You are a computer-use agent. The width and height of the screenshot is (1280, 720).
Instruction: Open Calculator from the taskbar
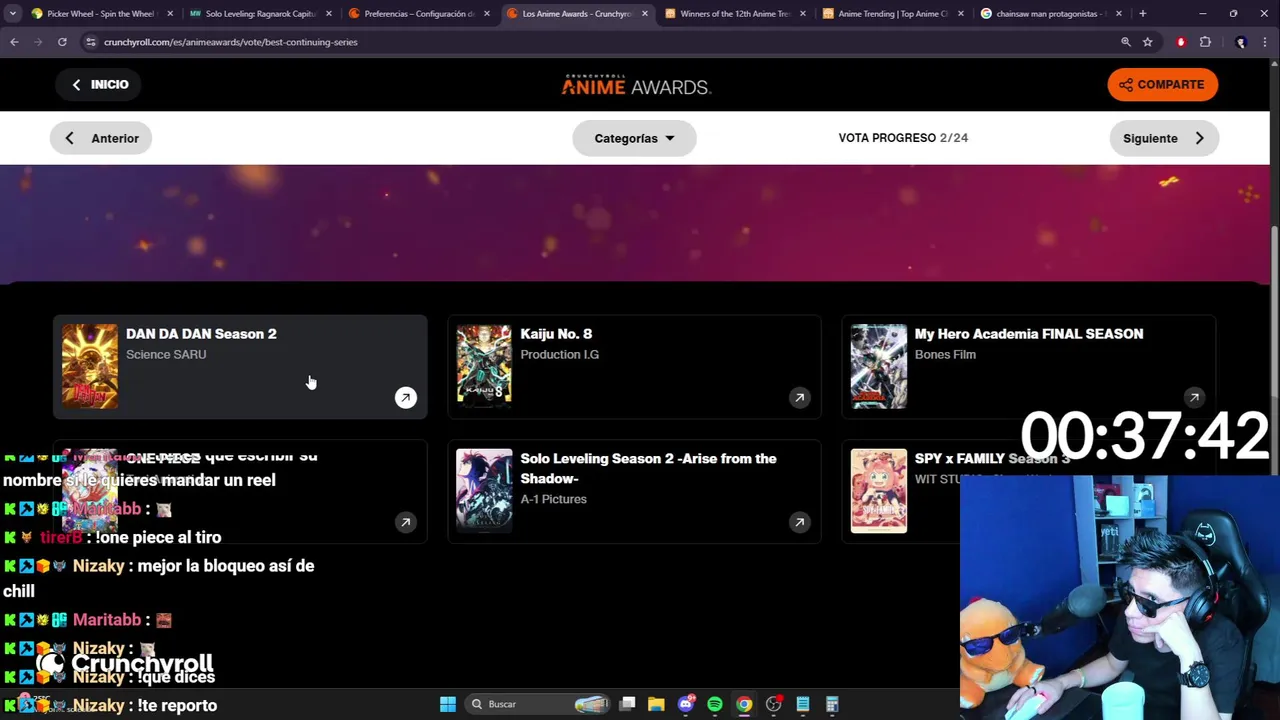832,704
